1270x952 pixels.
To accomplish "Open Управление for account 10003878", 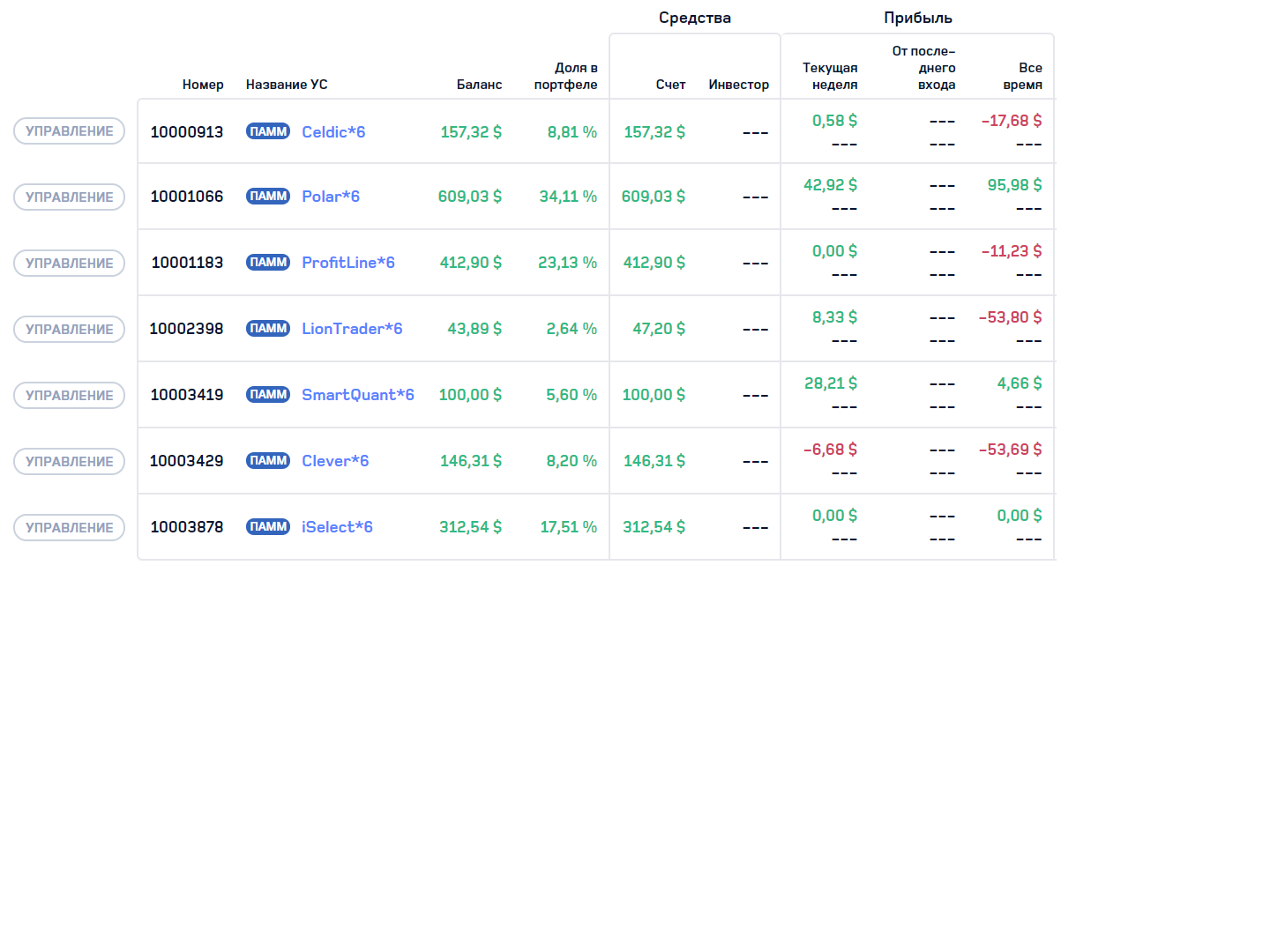I will pos(69,528).
